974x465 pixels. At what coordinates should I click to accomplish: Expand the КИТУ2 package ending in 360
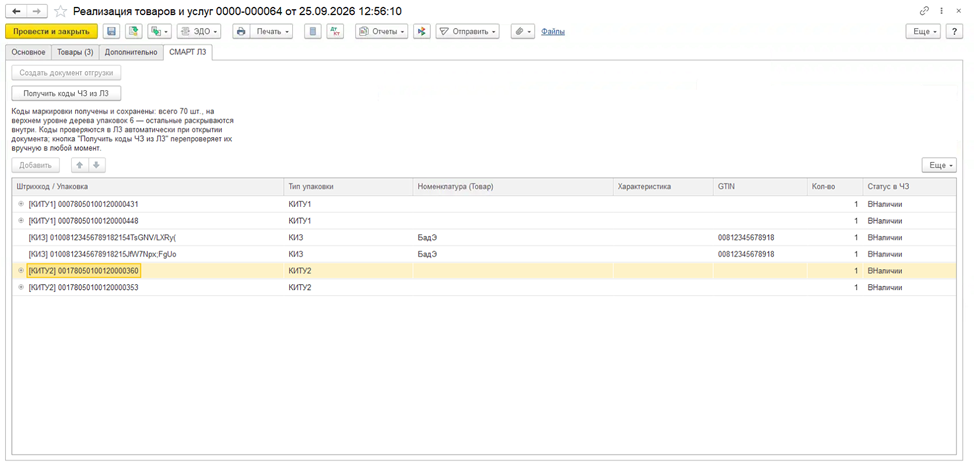[21, 271]
